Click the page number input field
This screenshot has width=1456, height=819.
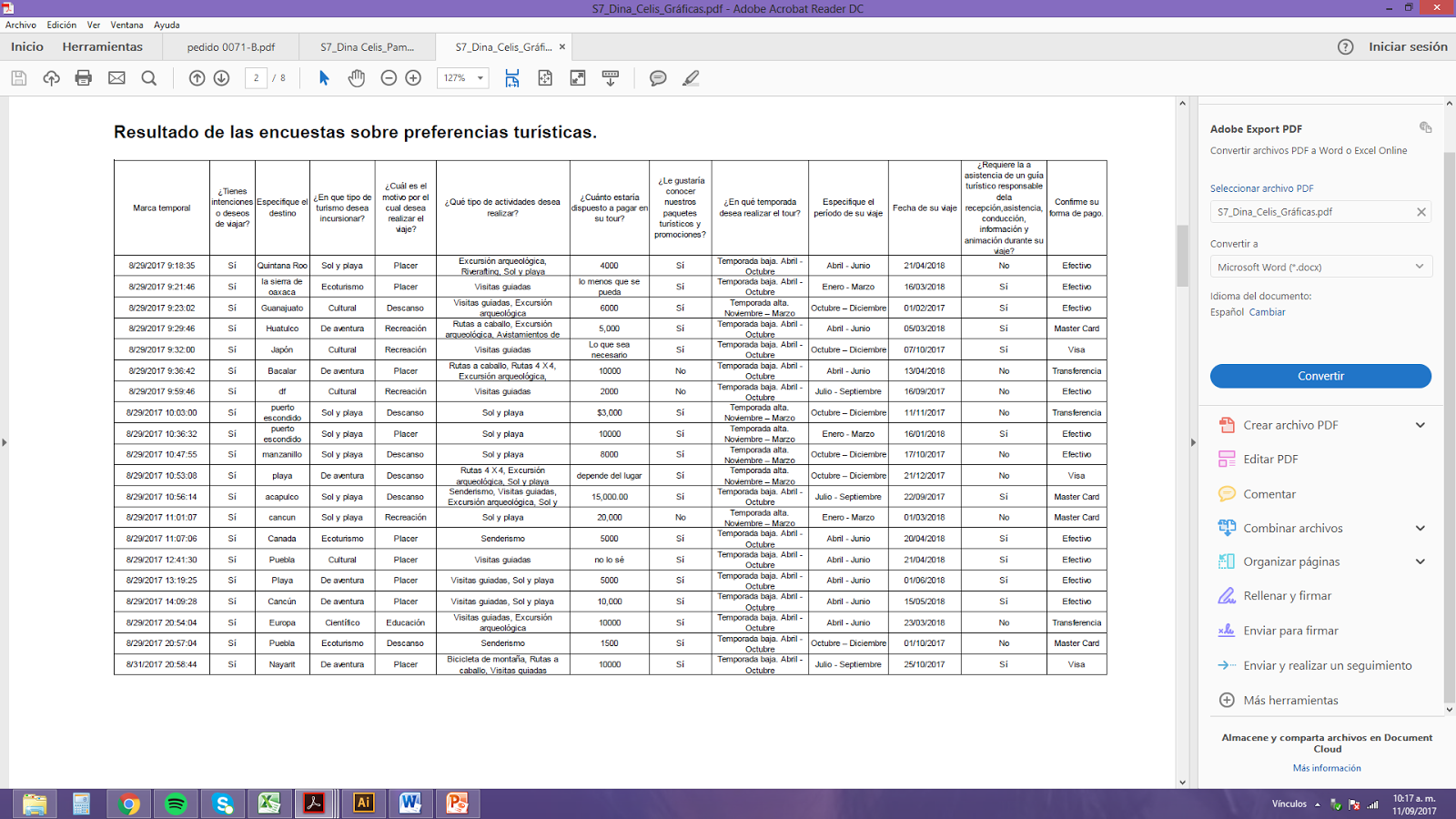pos(256,78)
